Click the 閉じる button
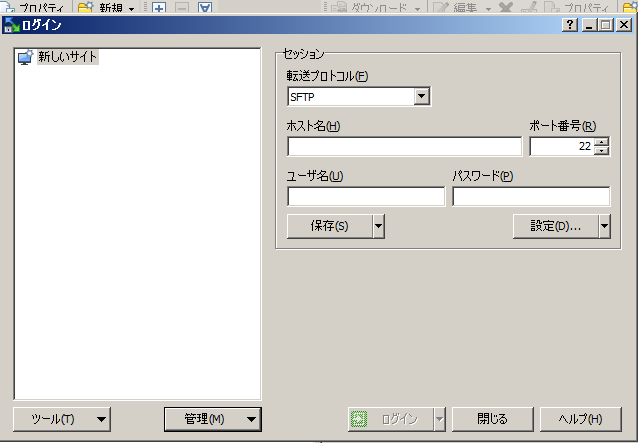 493,419
